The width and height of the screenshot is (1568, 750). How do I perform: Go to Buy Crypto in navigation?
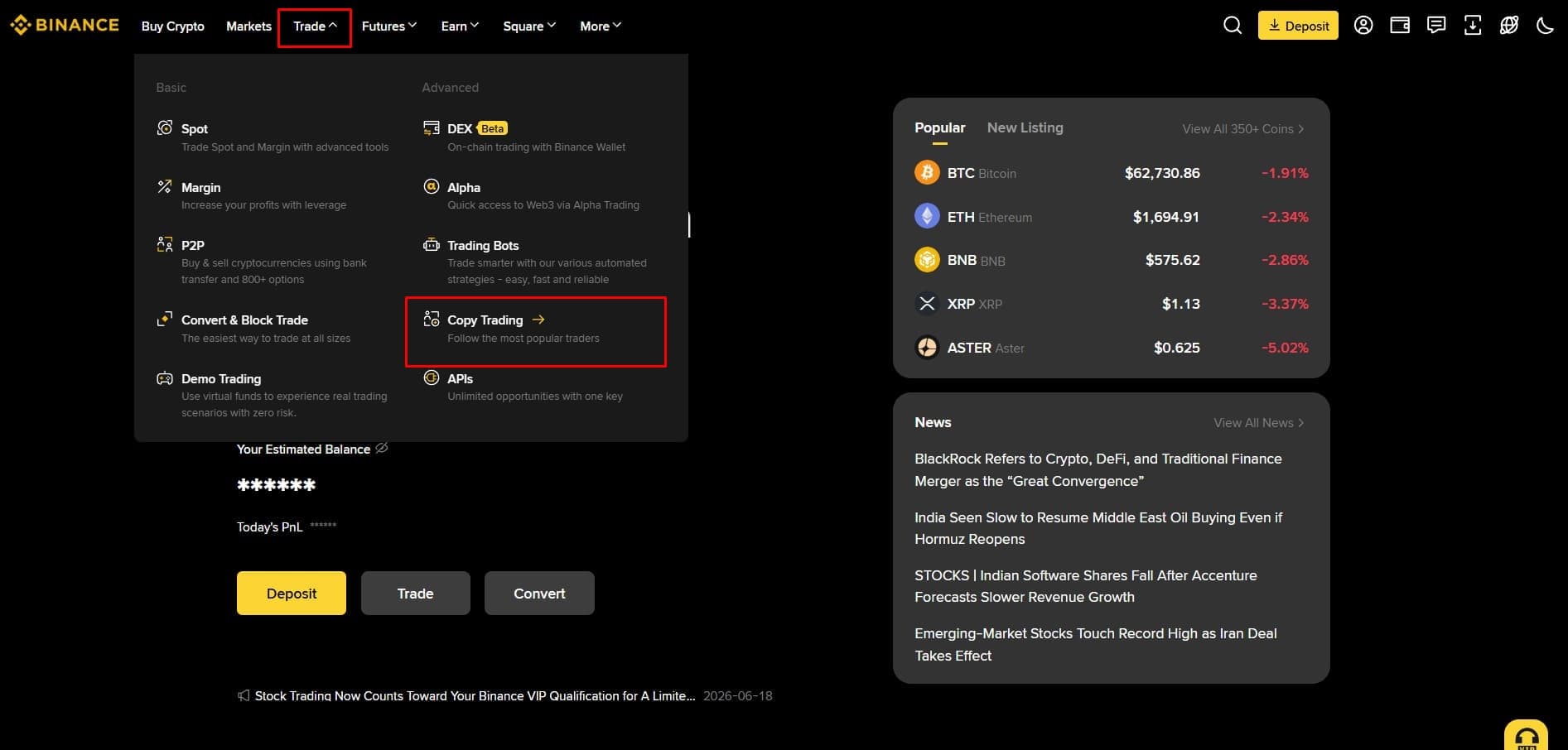pyautogui.click(x=173, y=26)
